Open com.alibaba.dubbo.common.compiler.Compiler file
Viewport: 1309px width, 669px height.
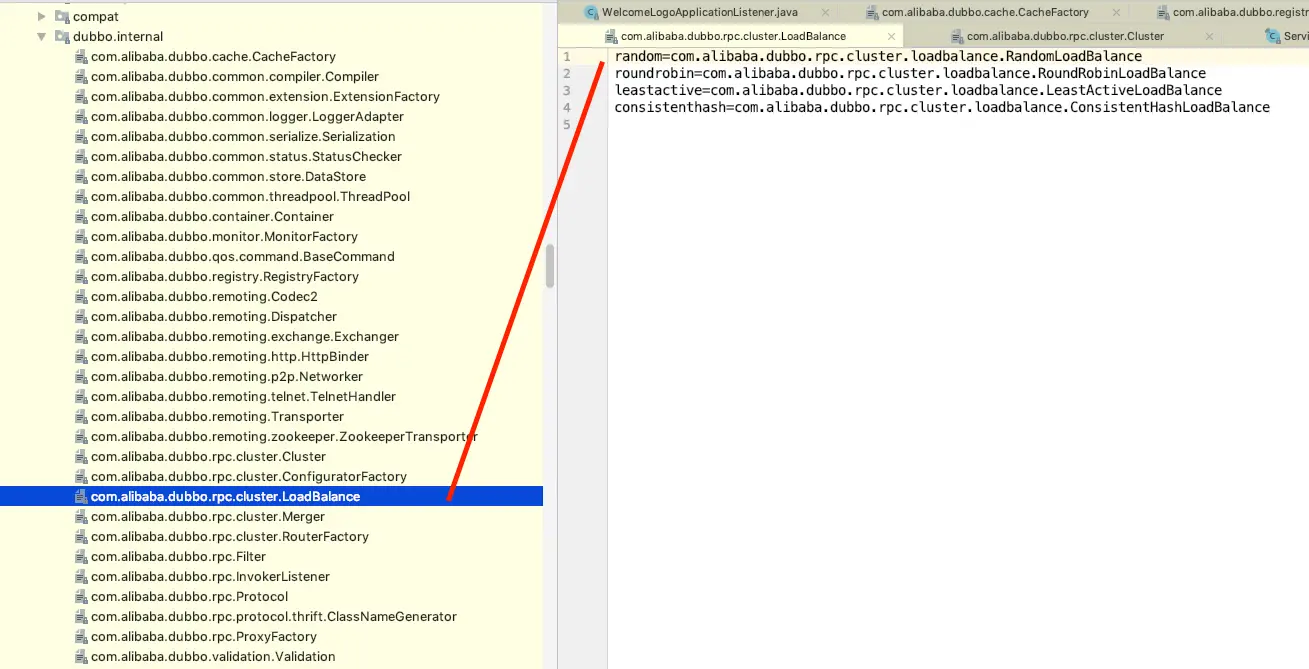point(235,77)
